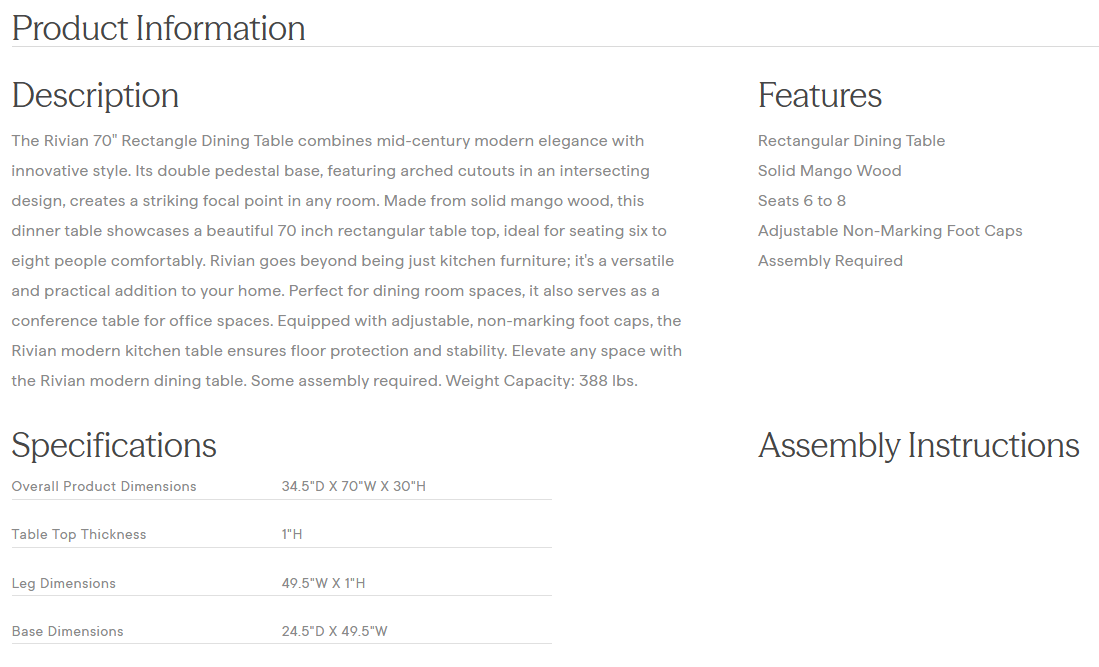Select the Features section heading
The width and height of the screenshot is (1099, 667).
[819, 95]
